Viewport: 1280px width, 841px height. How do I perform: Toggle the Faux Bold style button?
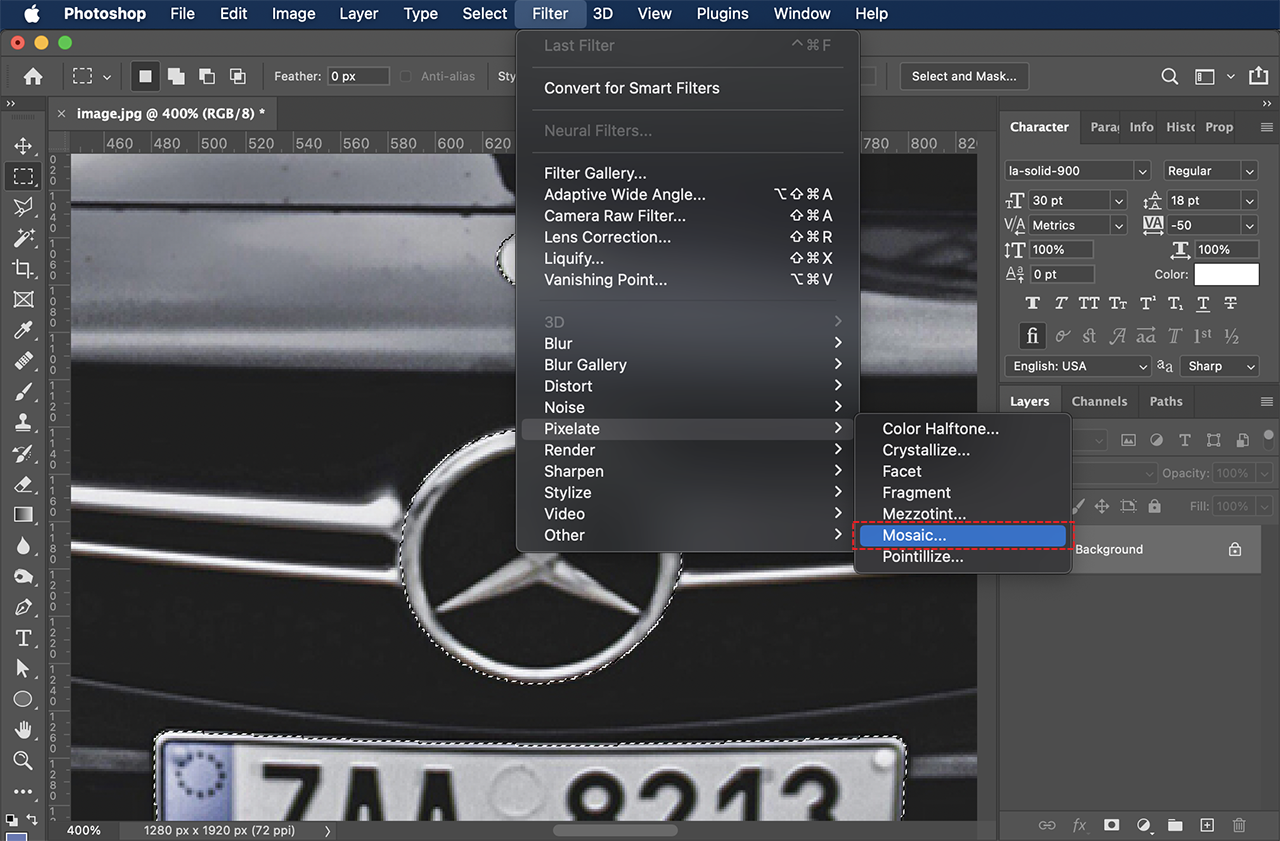point(1033,303)
